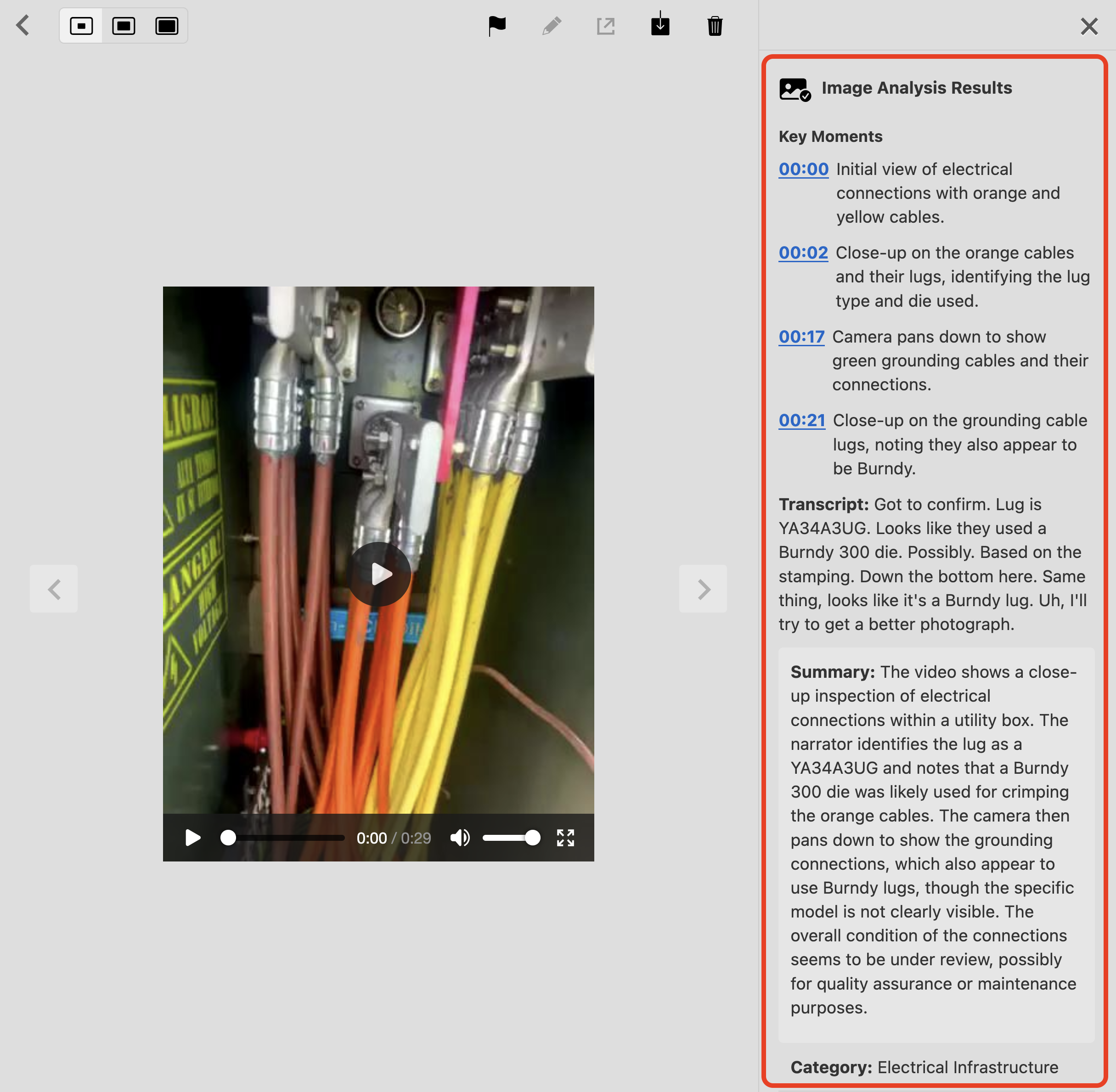Image resolution: width=1116 pixels, height=1092 pixels.
Task: Select the large view size option
Action: click(166, 26)
